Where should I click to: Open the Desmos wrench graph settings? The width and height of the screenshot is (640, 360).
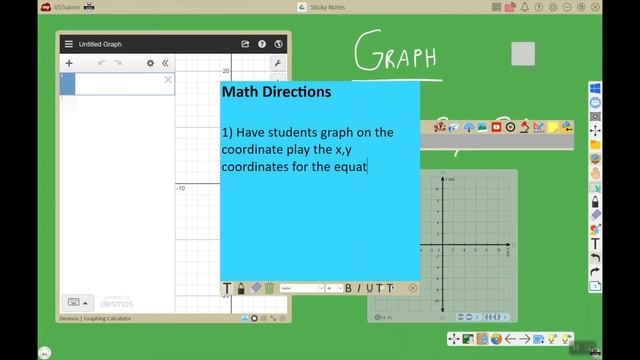pyautogui.click(x=278, y=63)
